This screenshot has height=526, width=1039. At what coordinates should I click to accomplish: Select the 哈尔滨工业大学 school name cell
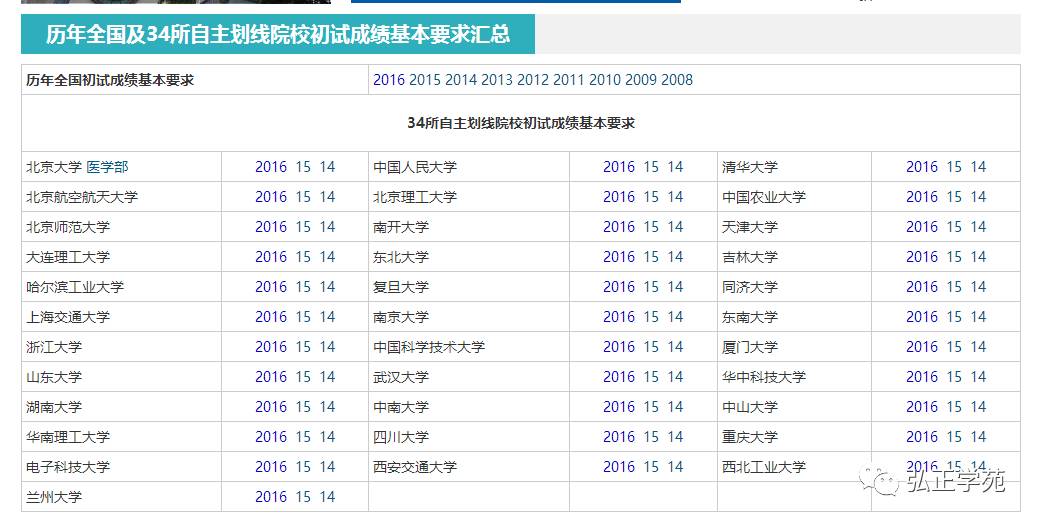click(121, 287)
